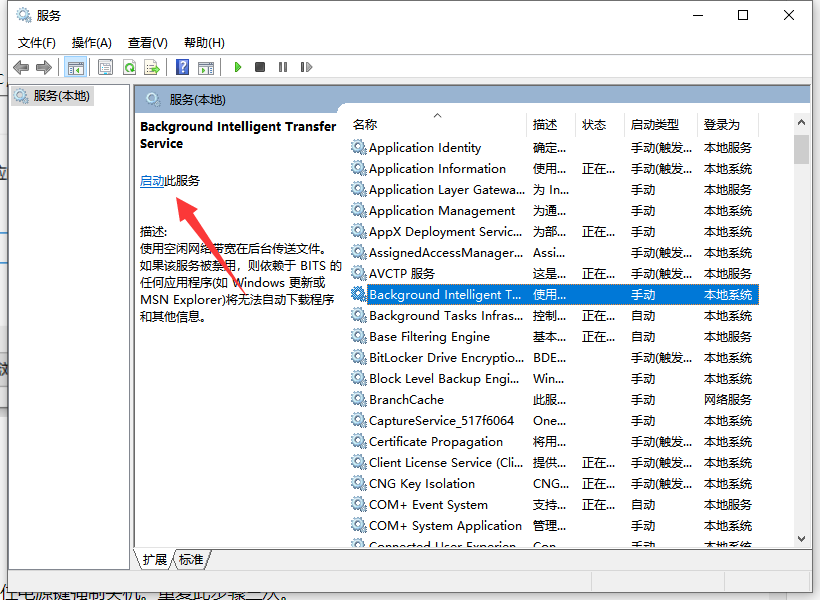Start the service using the green play icon
This screenshot has height=600, width=820.
(237, 67)
